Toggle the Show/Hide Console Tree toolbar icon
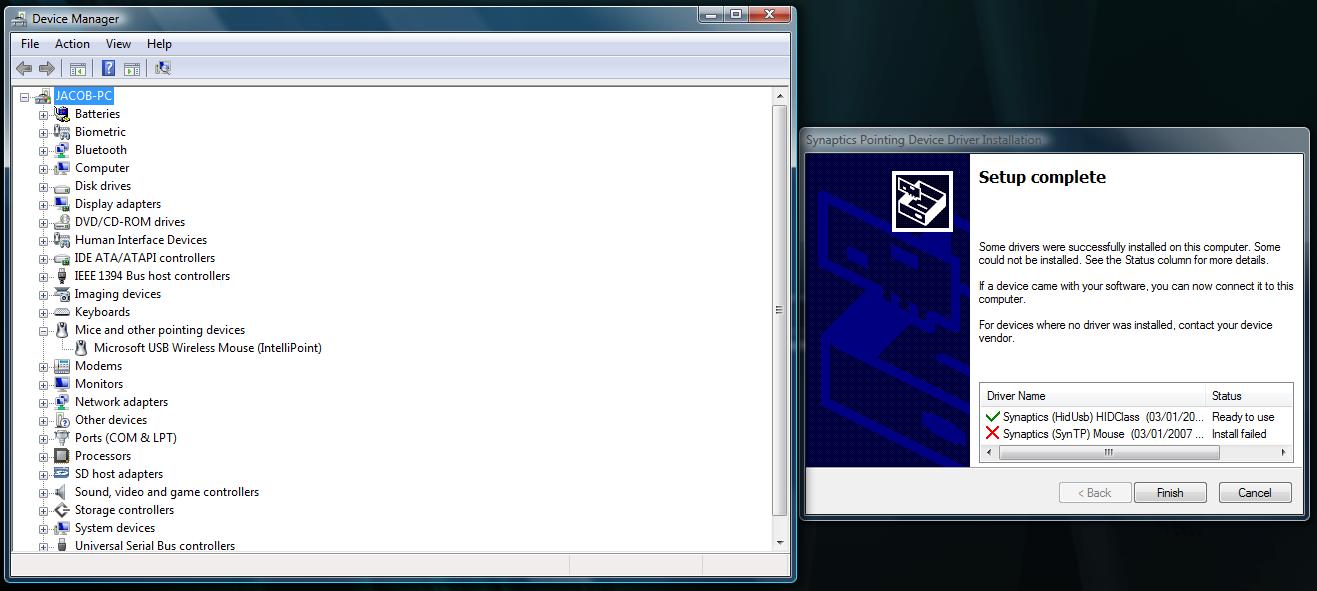The image size is (1317, 591). click(77, 68)
